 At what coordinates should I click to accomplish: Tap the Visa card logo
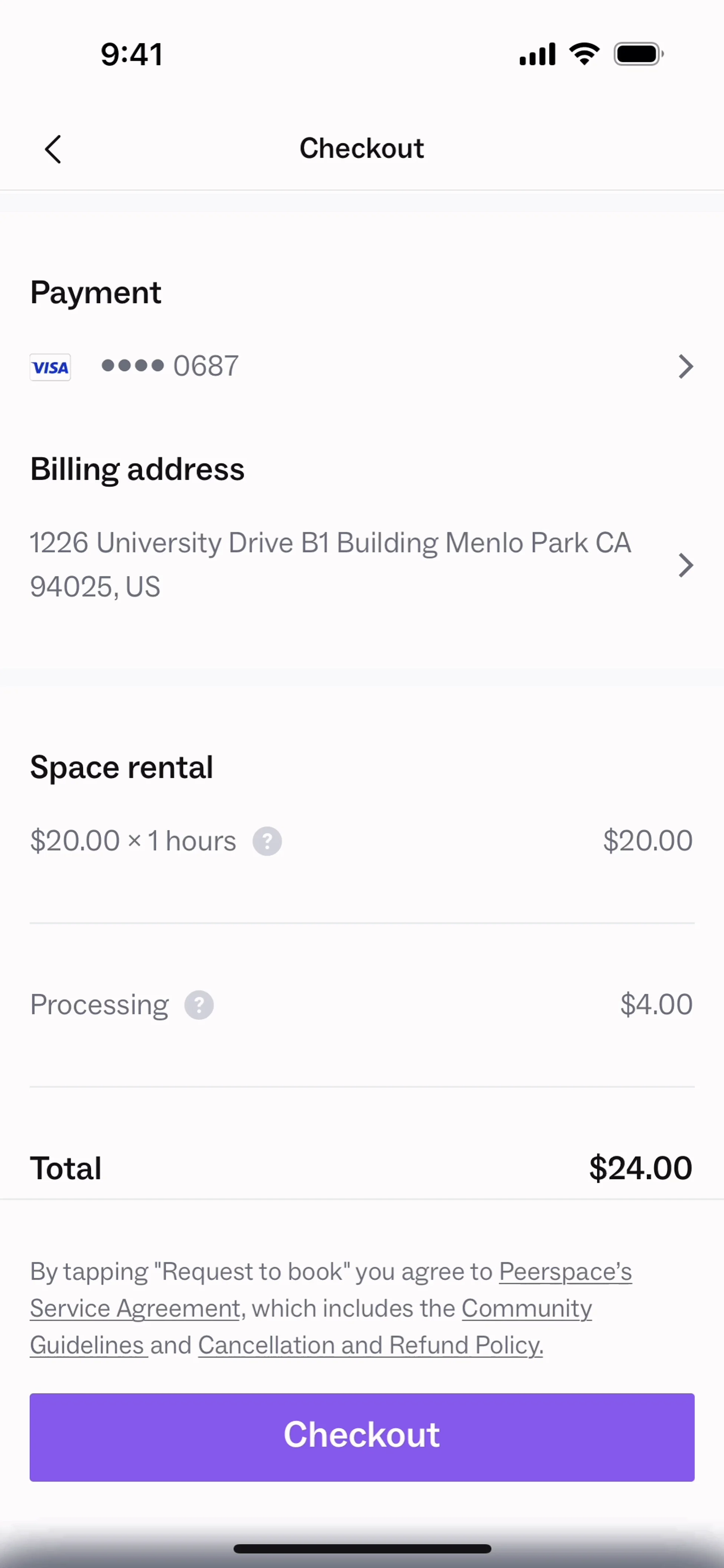50,367
